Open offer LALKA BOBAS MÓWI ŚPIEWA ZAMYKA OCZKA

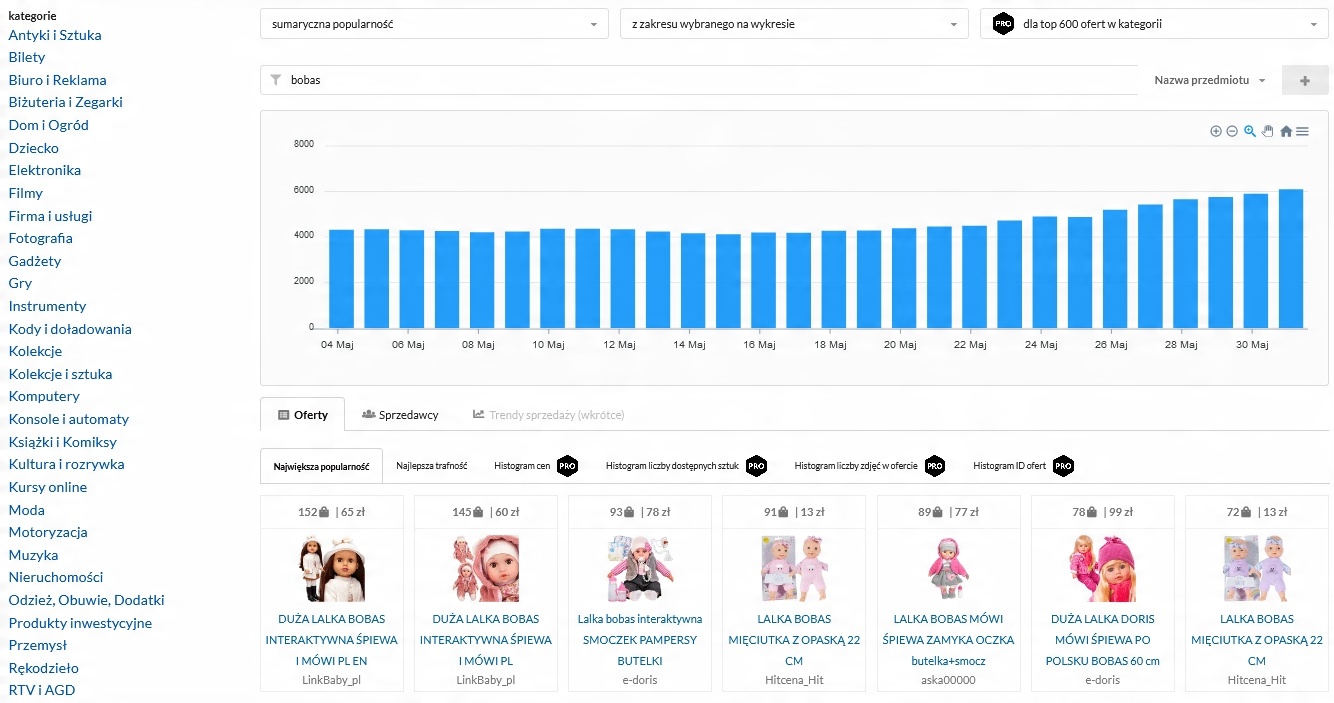coord(949,640)
